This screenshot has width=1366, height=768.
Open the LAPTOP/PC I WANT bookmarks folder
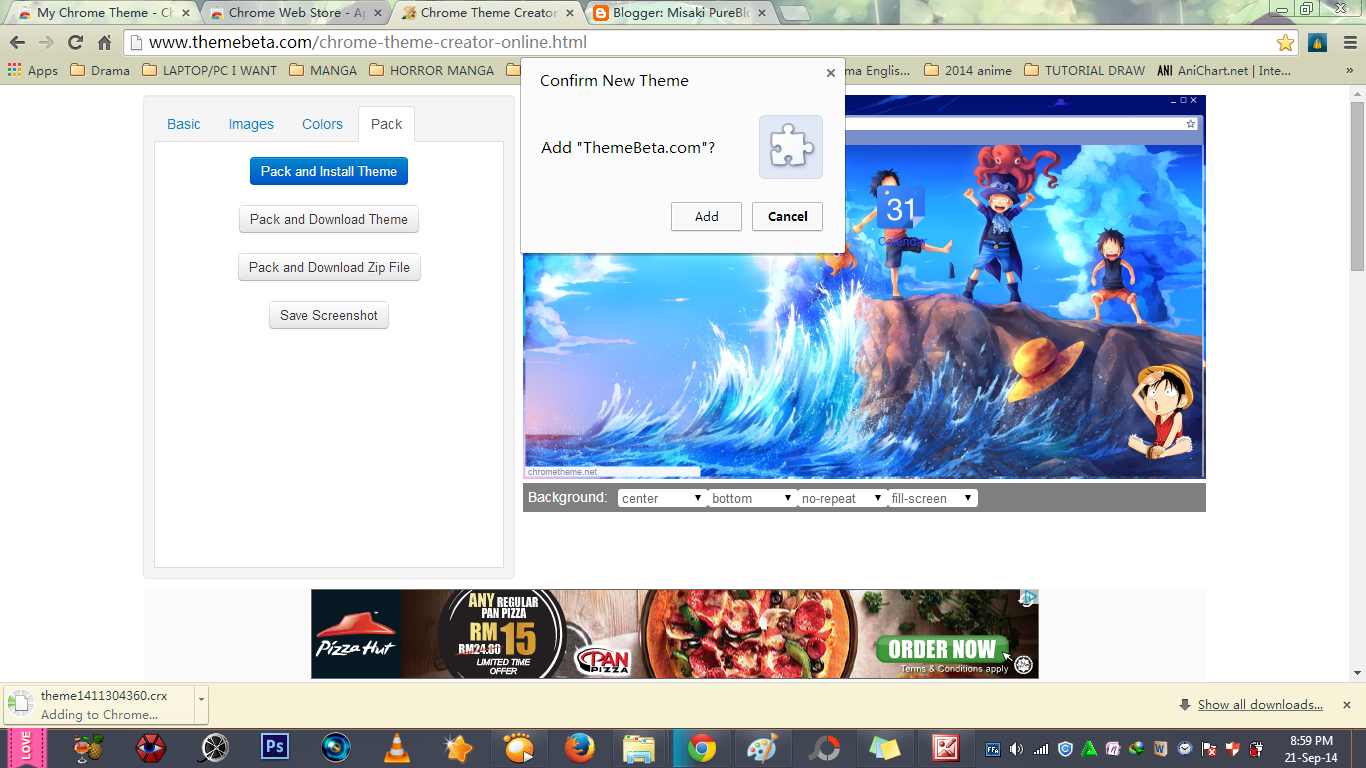[210, 71]
